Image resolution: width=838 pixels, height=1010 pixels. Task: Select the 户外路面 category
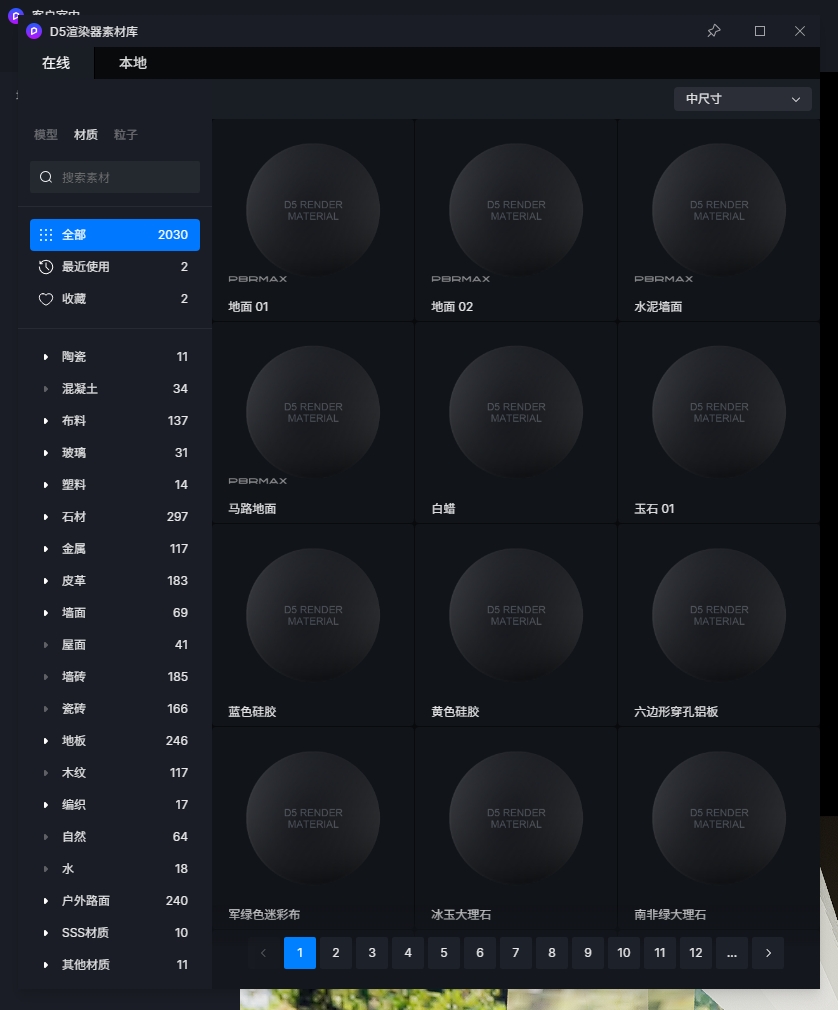[x=86, y=901]
